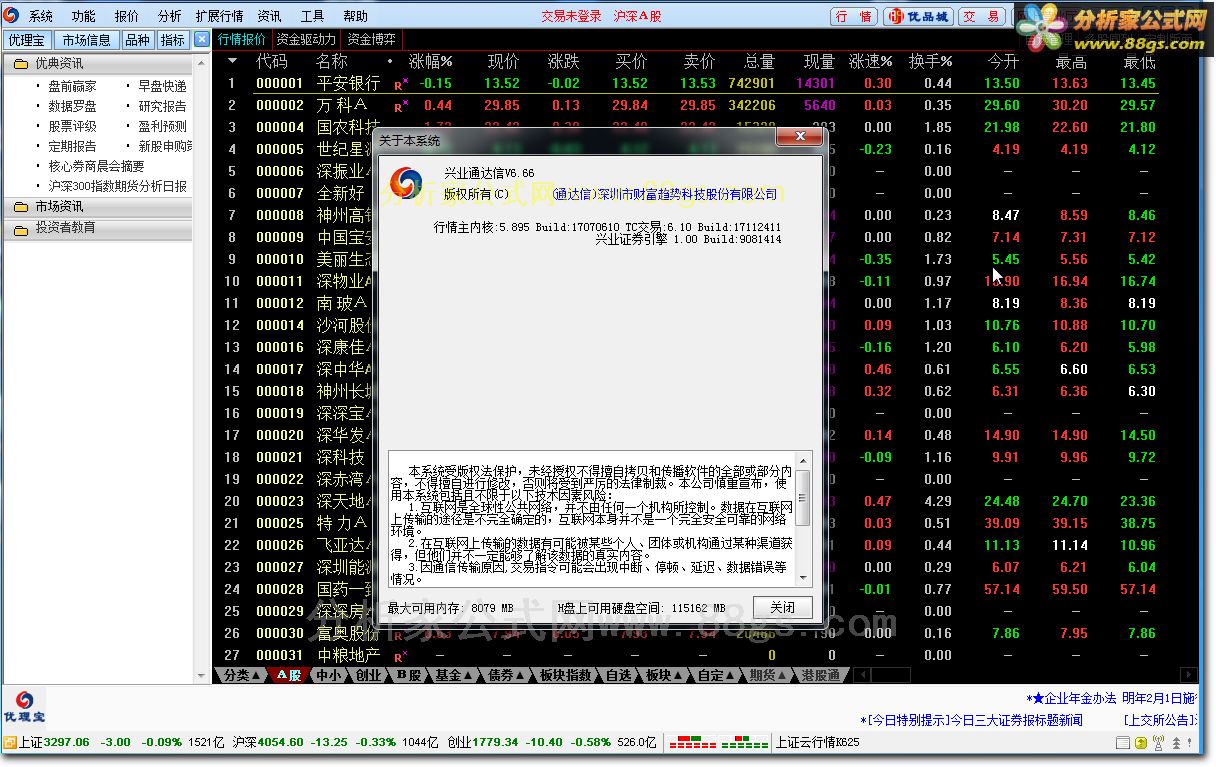Click the disclaimer text box scrollbar in About dialog
The height and width of the screenshot is (767, 1216).
pos(804,519)
